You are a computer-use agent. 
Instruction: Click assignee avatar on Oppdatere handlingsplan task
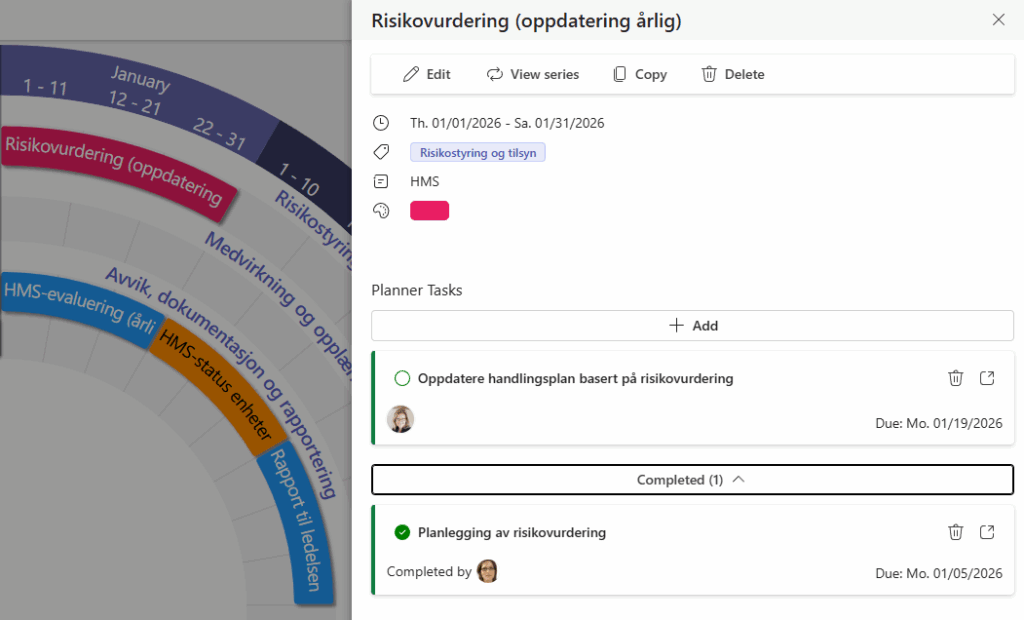tap(401, 419)
